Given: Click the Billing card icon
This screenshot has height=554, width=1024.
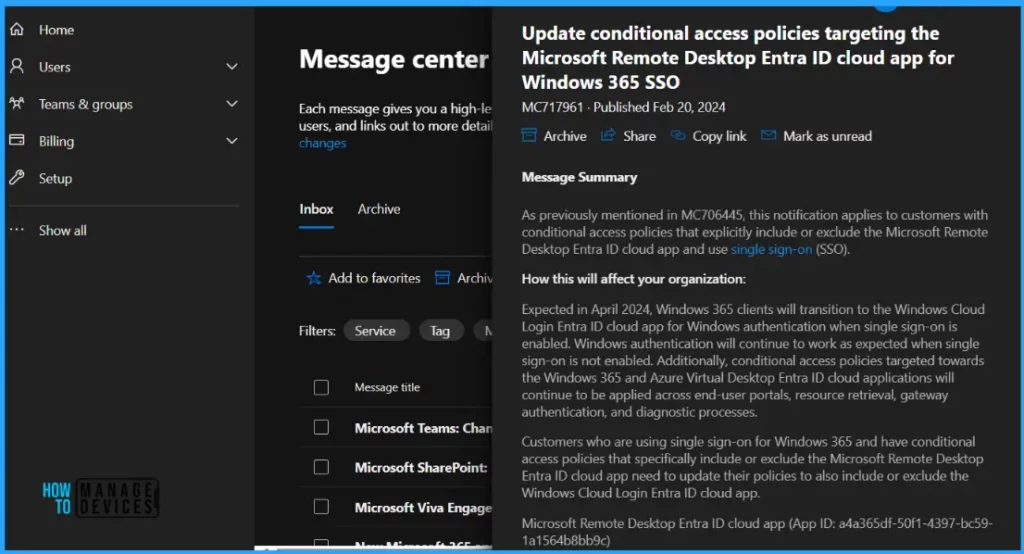Looking at the screenshot, I should tap(17, 140).
